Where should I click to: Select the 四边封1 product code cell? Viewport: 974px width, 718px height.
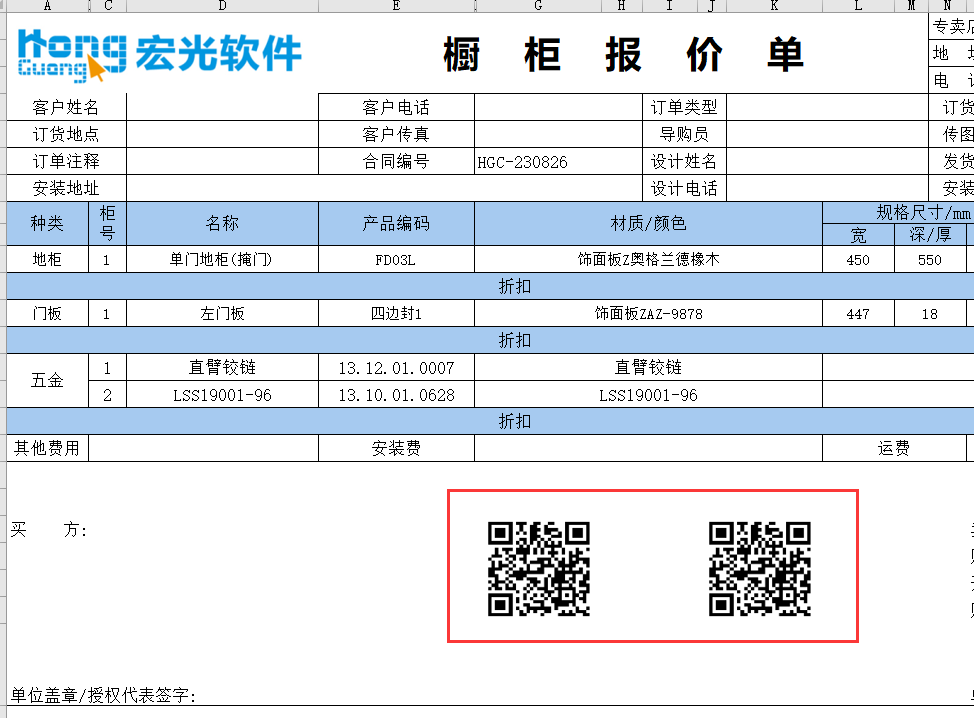click(x=396, y=313)
